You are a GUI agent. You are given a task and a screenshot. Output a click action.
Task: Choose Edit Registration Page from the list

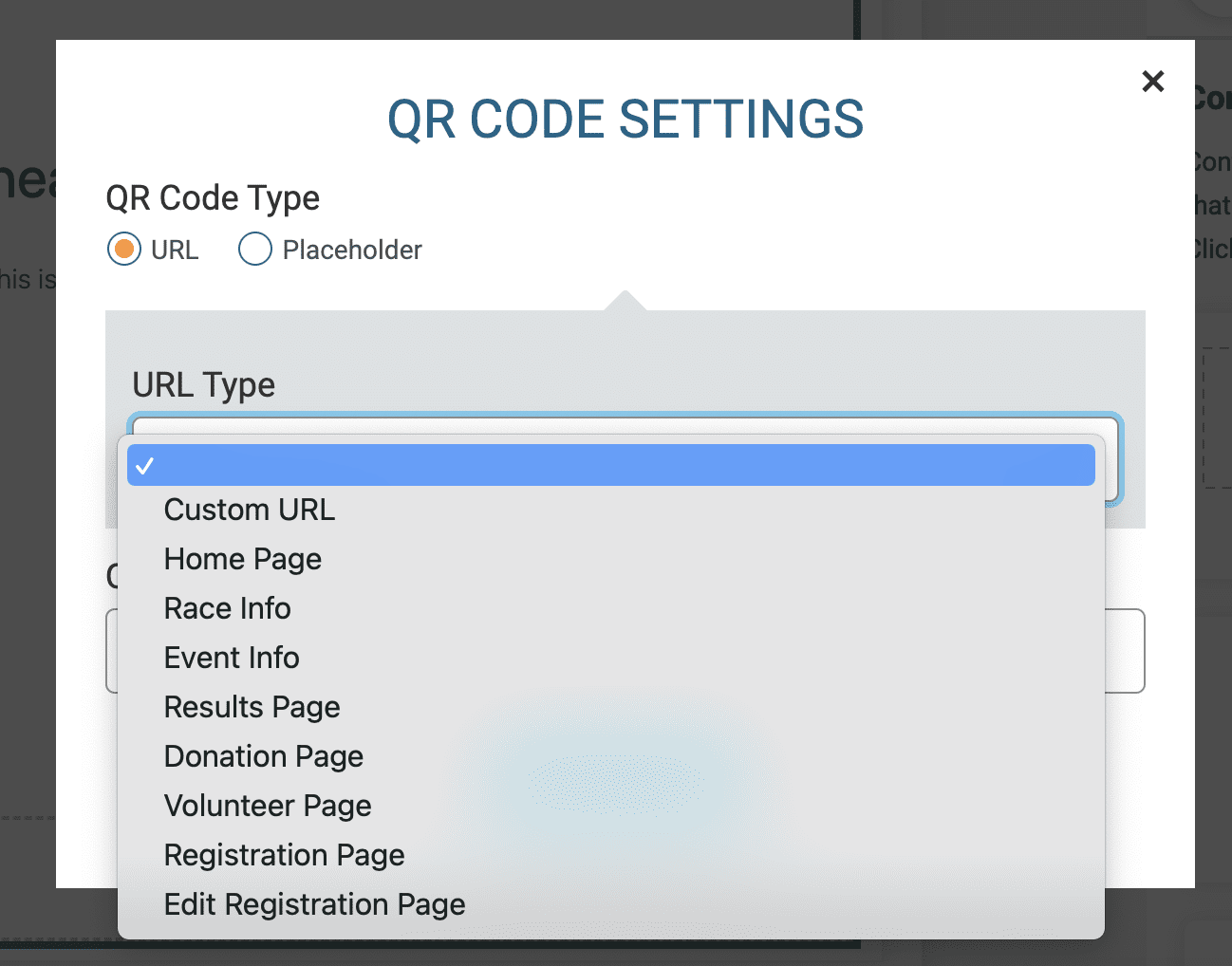coord(314,904)
